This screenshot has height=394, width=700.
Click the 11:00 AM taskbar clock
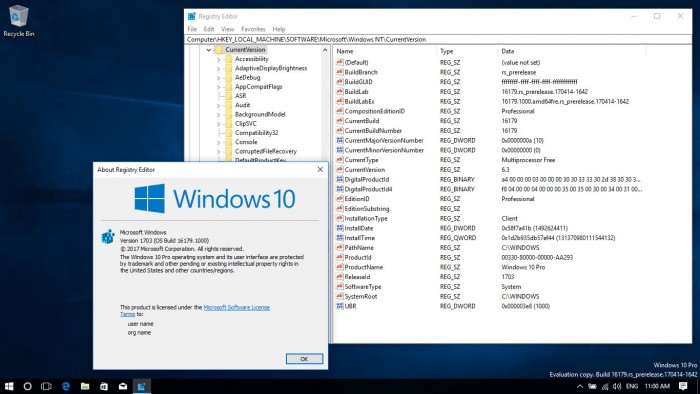pyautogui.click(x=657, y=386)
